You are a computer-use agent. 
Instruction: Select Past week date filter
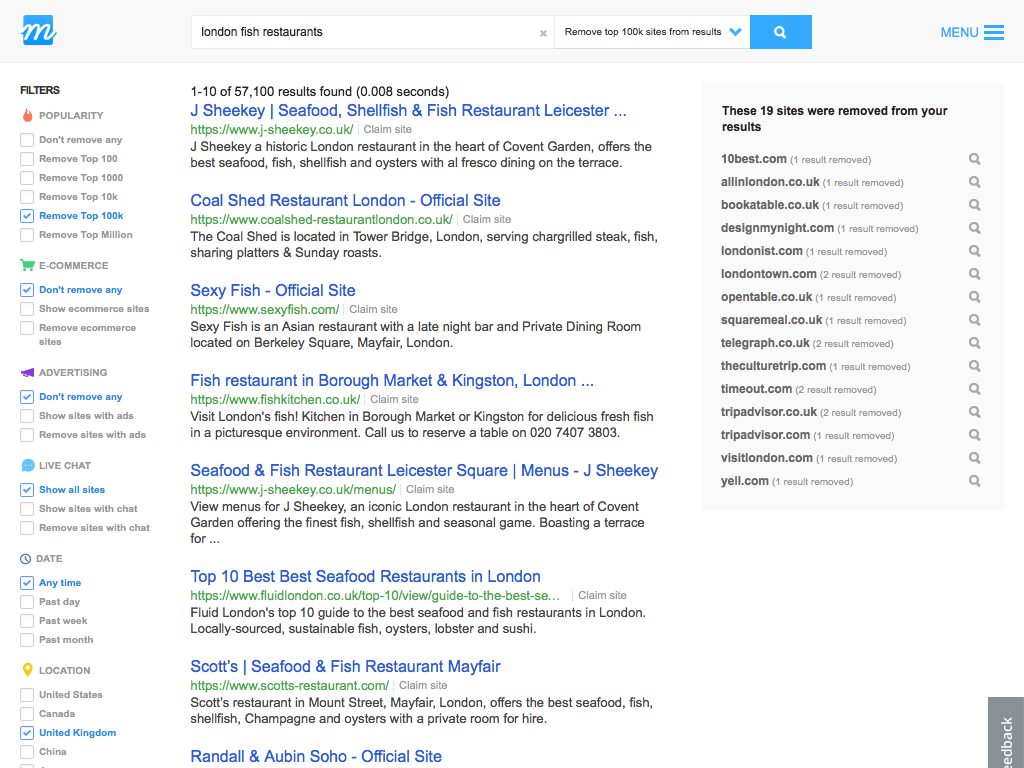pyautogui.click(x=27, y=621)
